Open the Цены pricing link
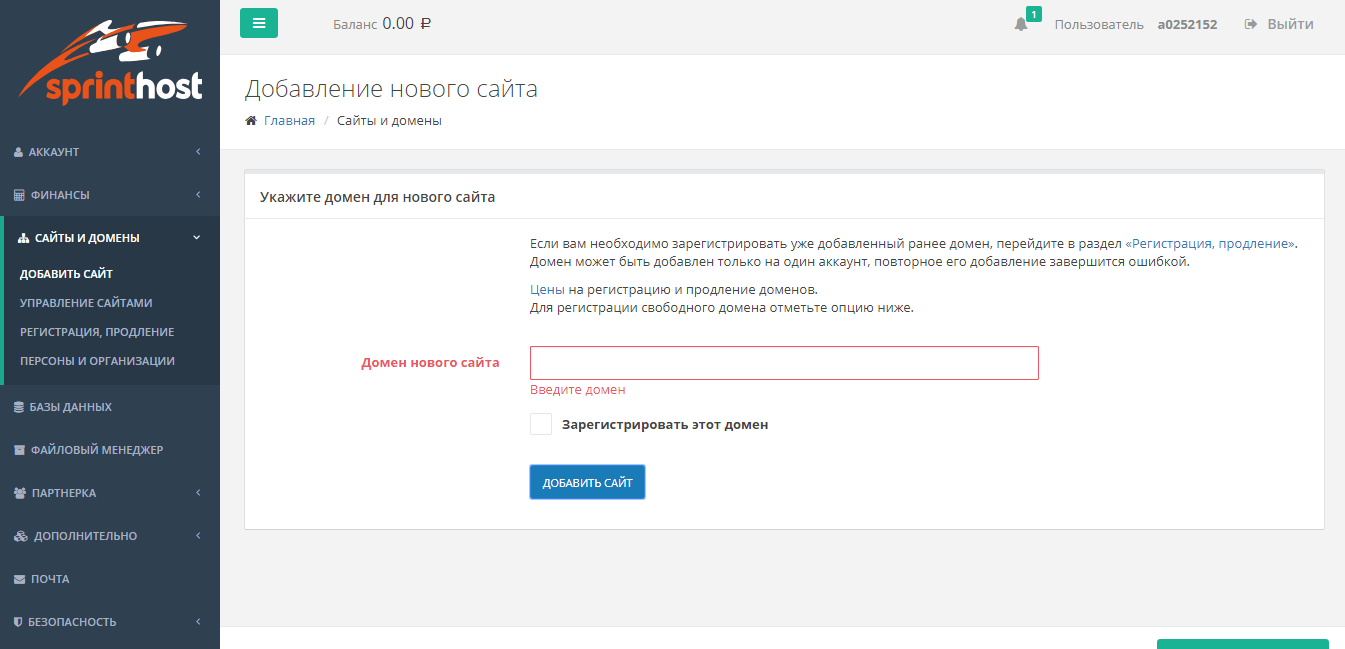Image resolution: width=1345 pixels, height=649 pixels. tap(547, 289)
